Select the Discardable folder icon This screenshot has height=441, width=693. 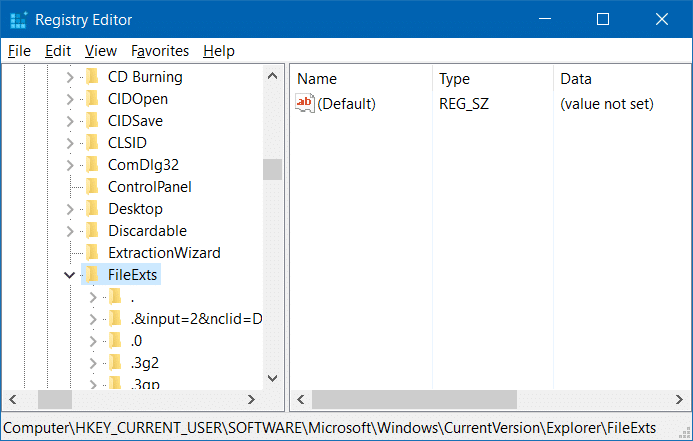(x=92, y=231)
